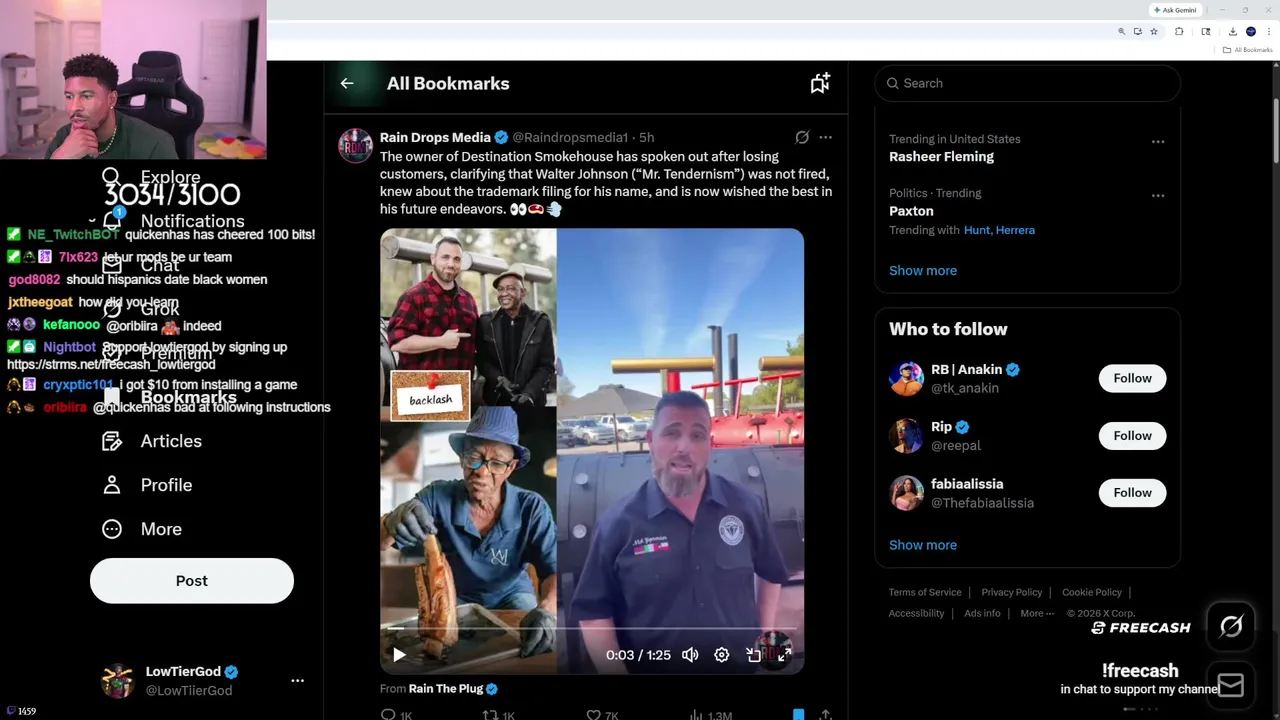
Task: Open the Paxton trending topic
Action: click(x=911, y=211)
